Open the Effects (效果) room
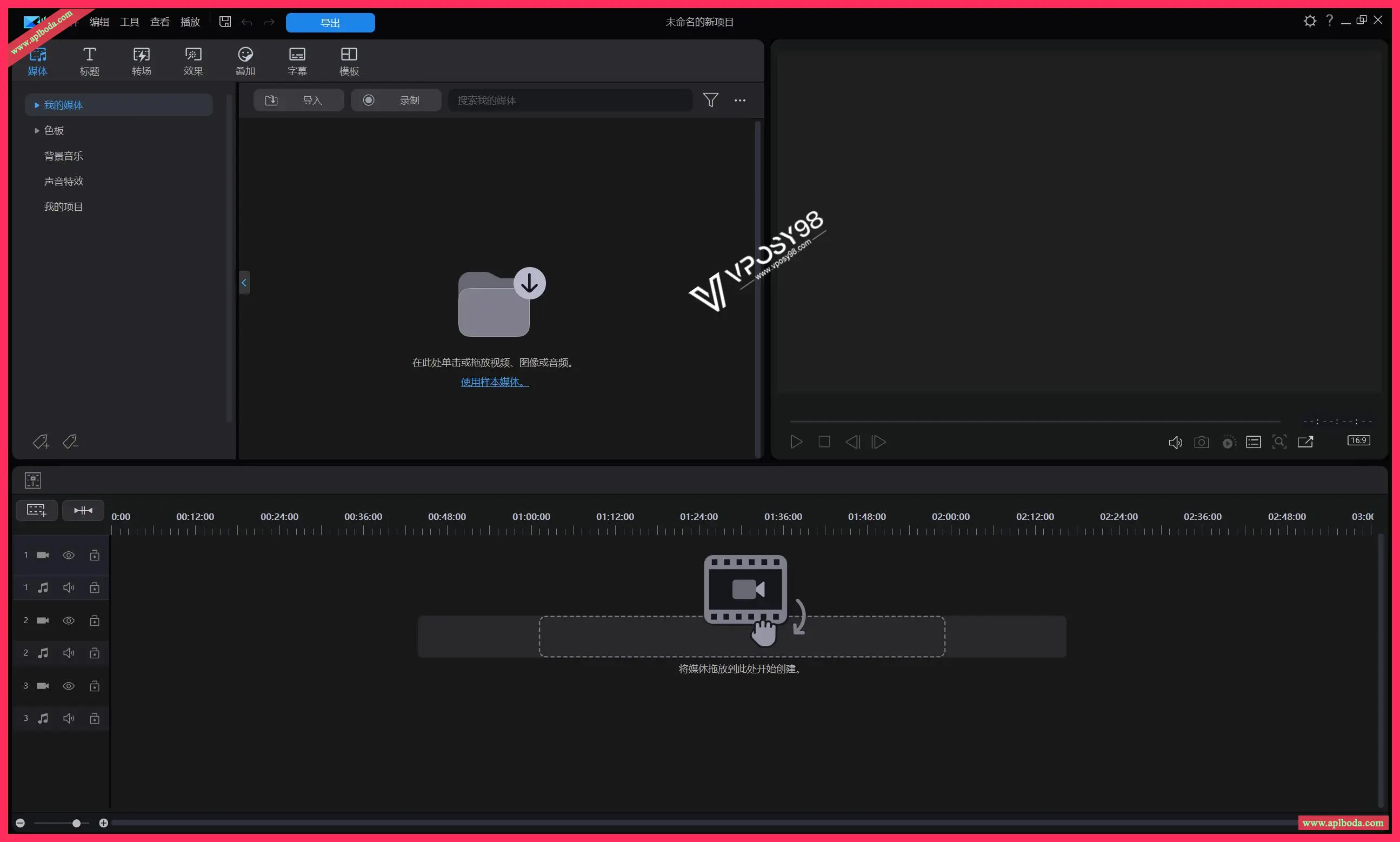 coord(193,61)
